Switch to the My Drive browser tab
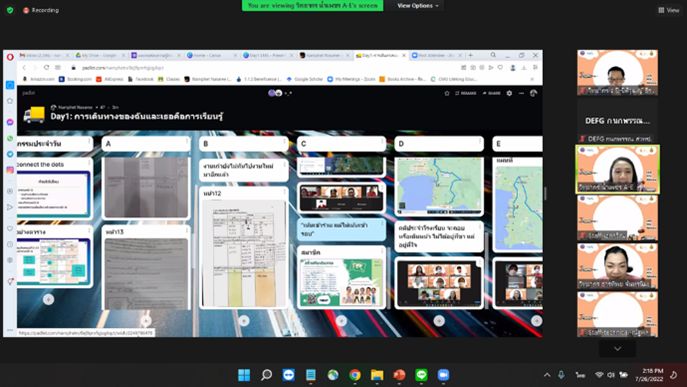Image resolution: width=687 pixels, height=387 pixels. click(100, 56)
